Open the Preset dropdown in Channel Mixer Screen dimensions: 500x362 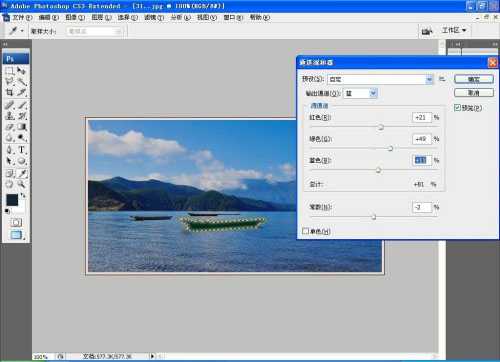[380, 79]
